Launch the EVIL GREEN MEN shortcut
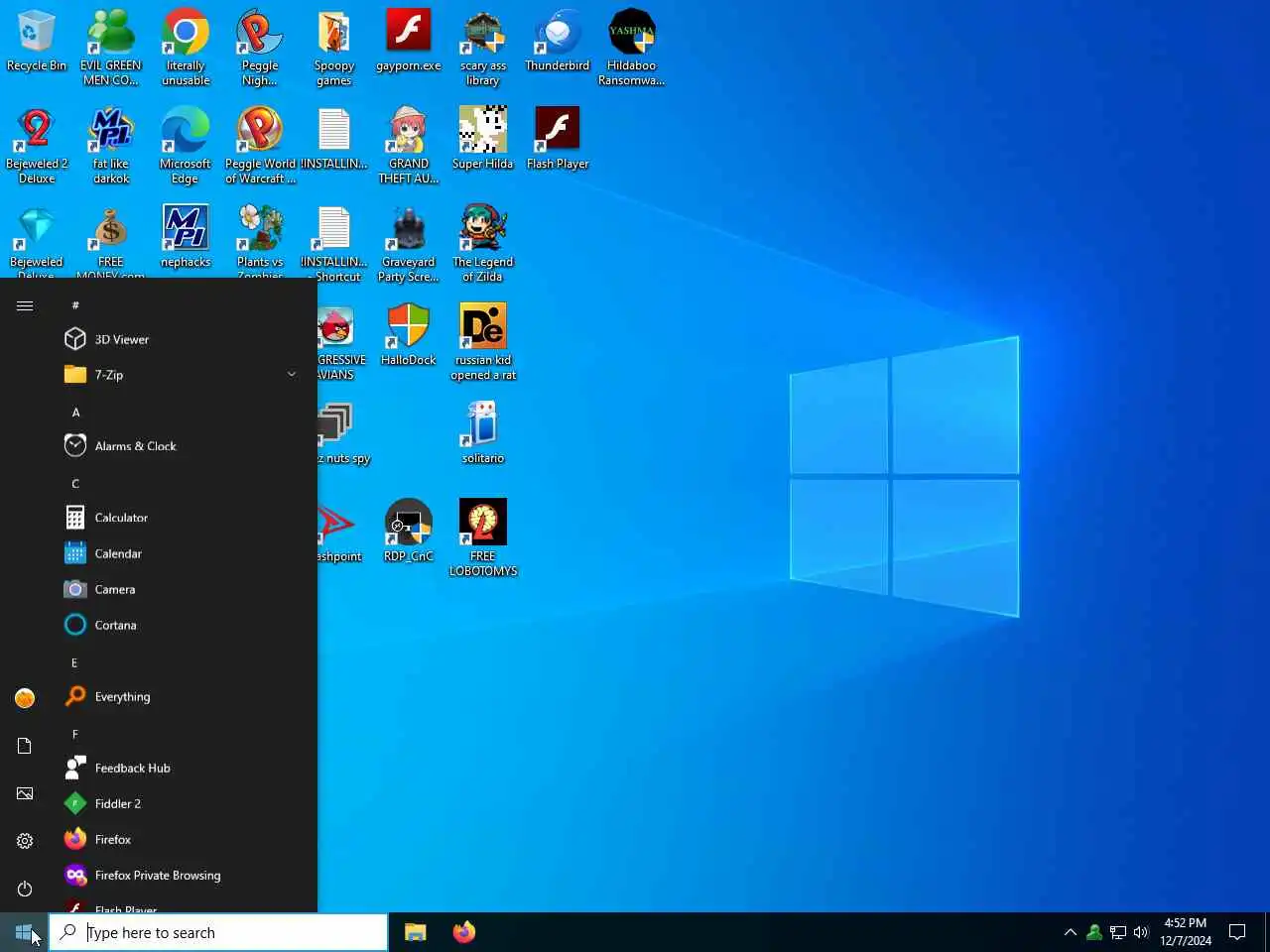Screen dimensions: 1270x952 [x=111, y=48]
